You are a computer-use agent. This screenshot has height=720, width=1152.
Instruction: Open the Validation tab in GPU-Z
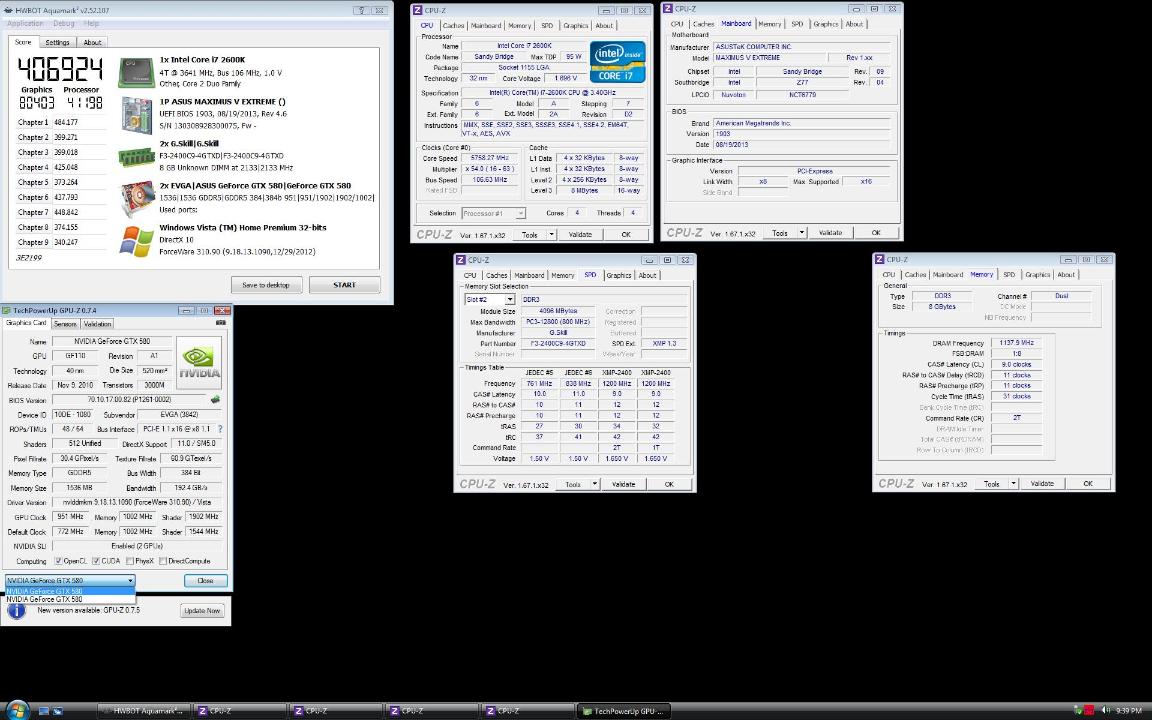click(97, 324)
